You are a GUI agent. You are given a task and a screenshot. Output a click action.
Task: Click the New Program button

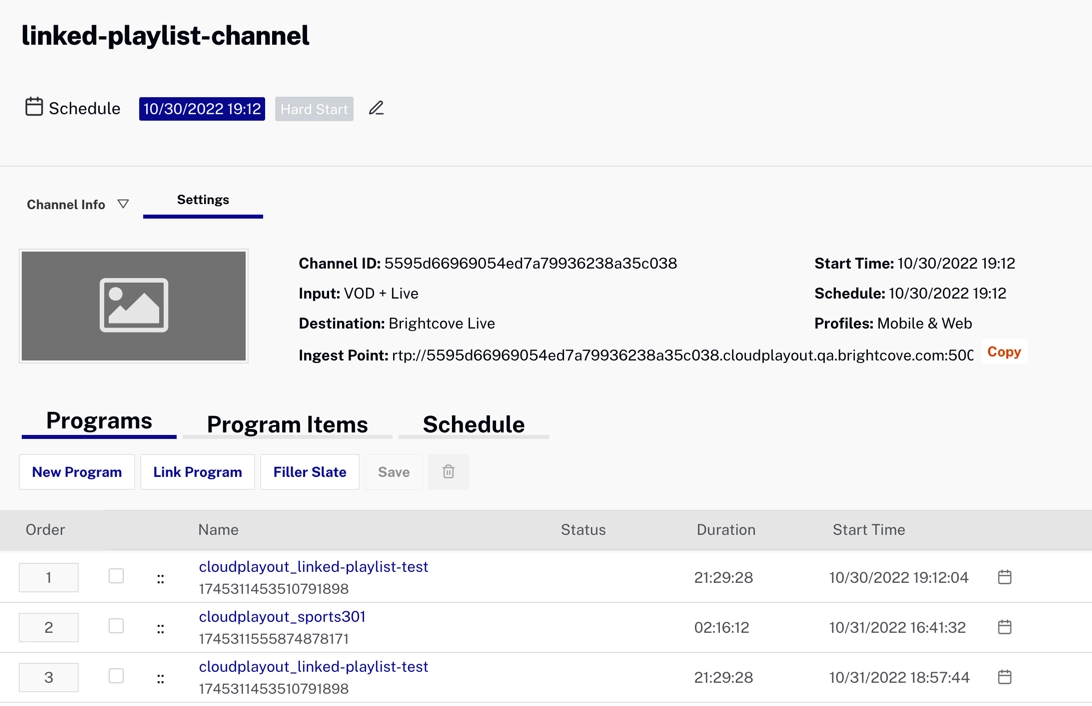[77, 472]
